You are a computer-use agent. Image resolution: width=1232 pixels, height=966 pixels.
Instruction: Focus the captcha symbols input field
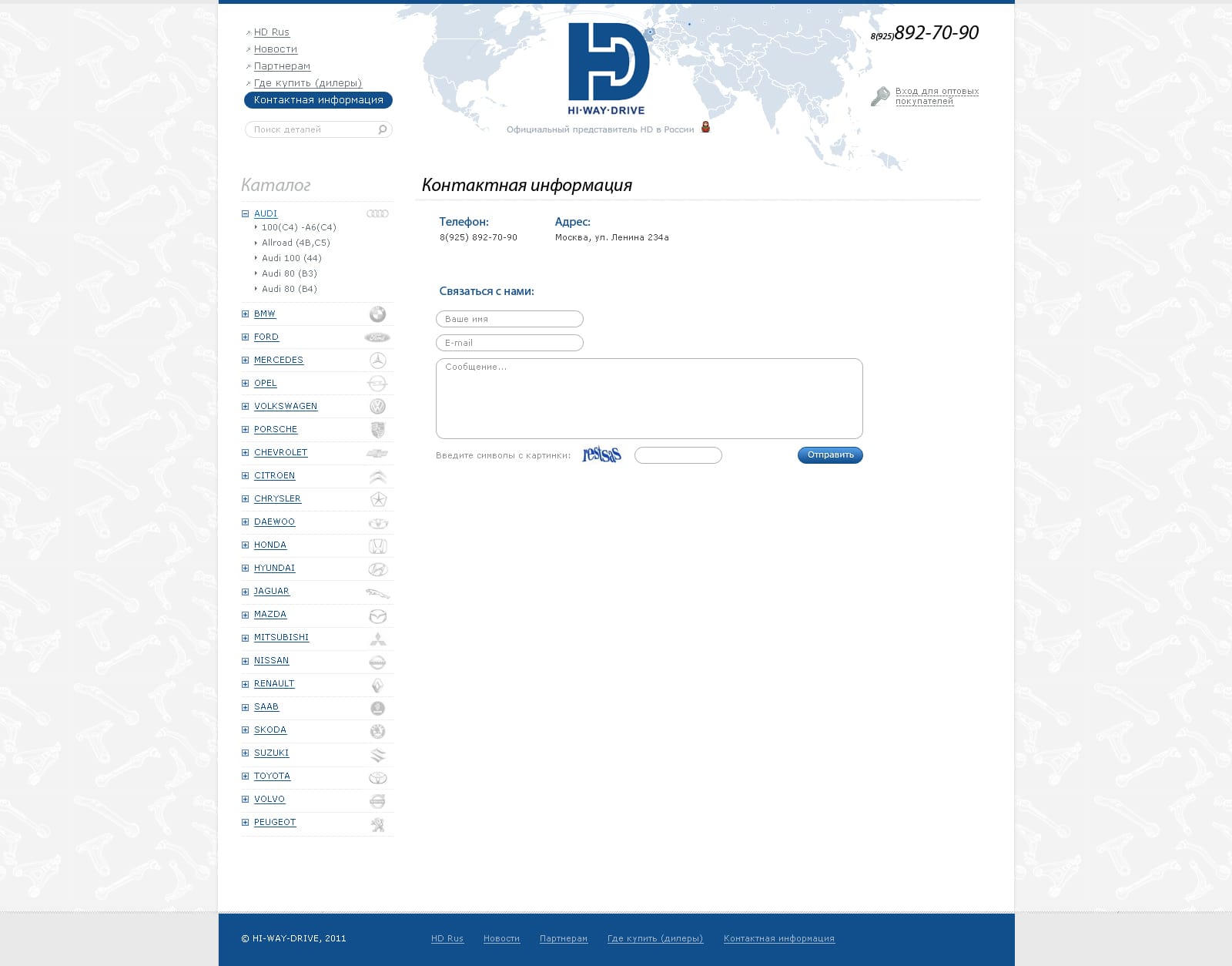click(x=678, y=455)
